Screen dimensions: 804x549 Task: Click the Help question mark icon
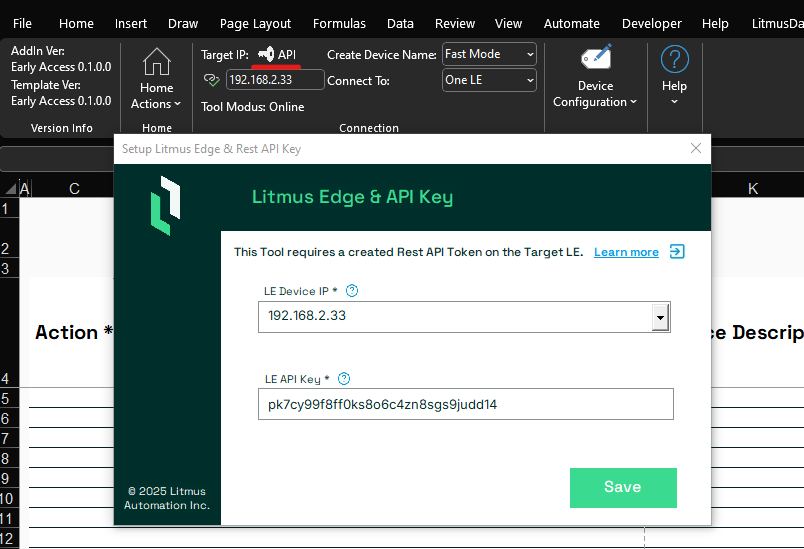(674, 59)
